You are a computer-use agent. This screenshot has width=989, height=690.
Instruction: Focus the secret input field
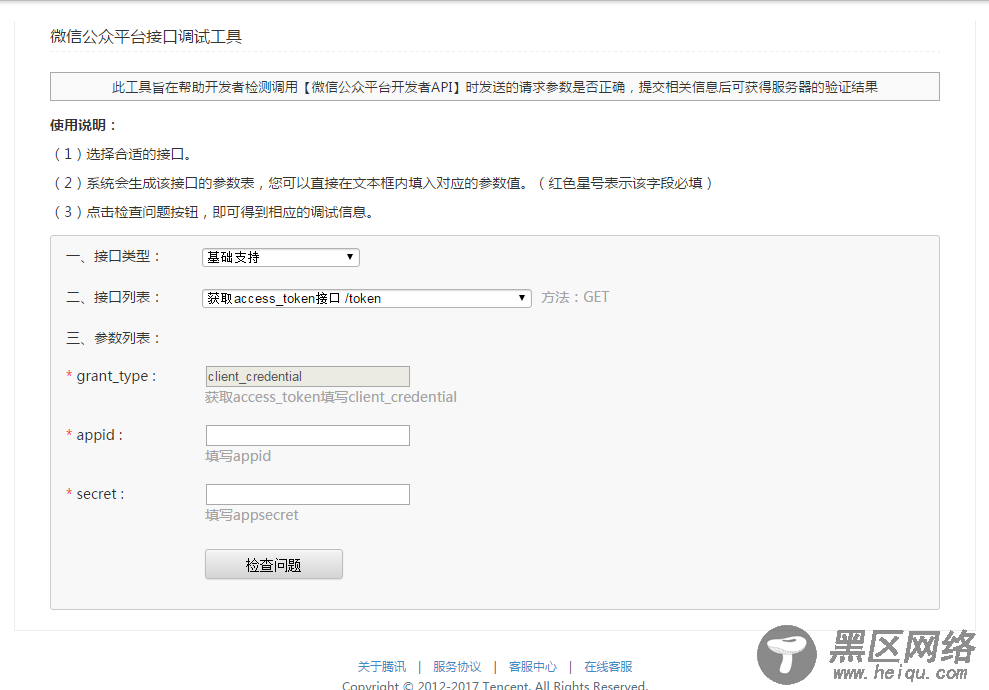coord(308,494)
